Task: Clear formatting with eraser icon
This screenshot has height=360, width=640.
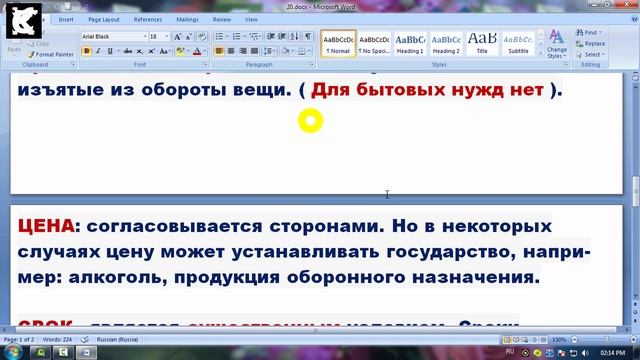Action: pyautogui.click(x=202, y=37)
